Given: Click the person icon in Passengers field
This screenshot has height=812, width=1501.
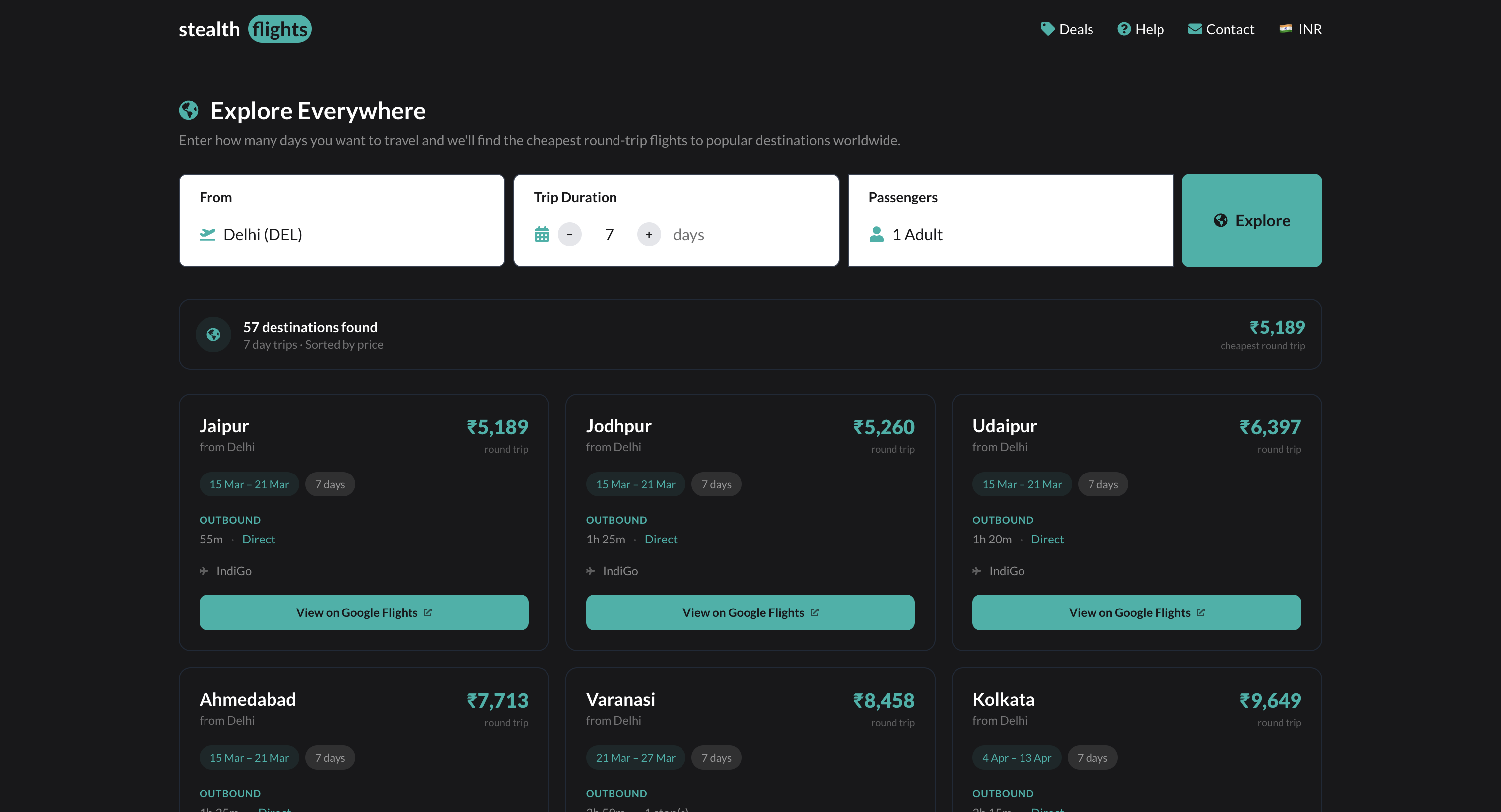Looking at the screenshot, I should (x=876, y=234).
